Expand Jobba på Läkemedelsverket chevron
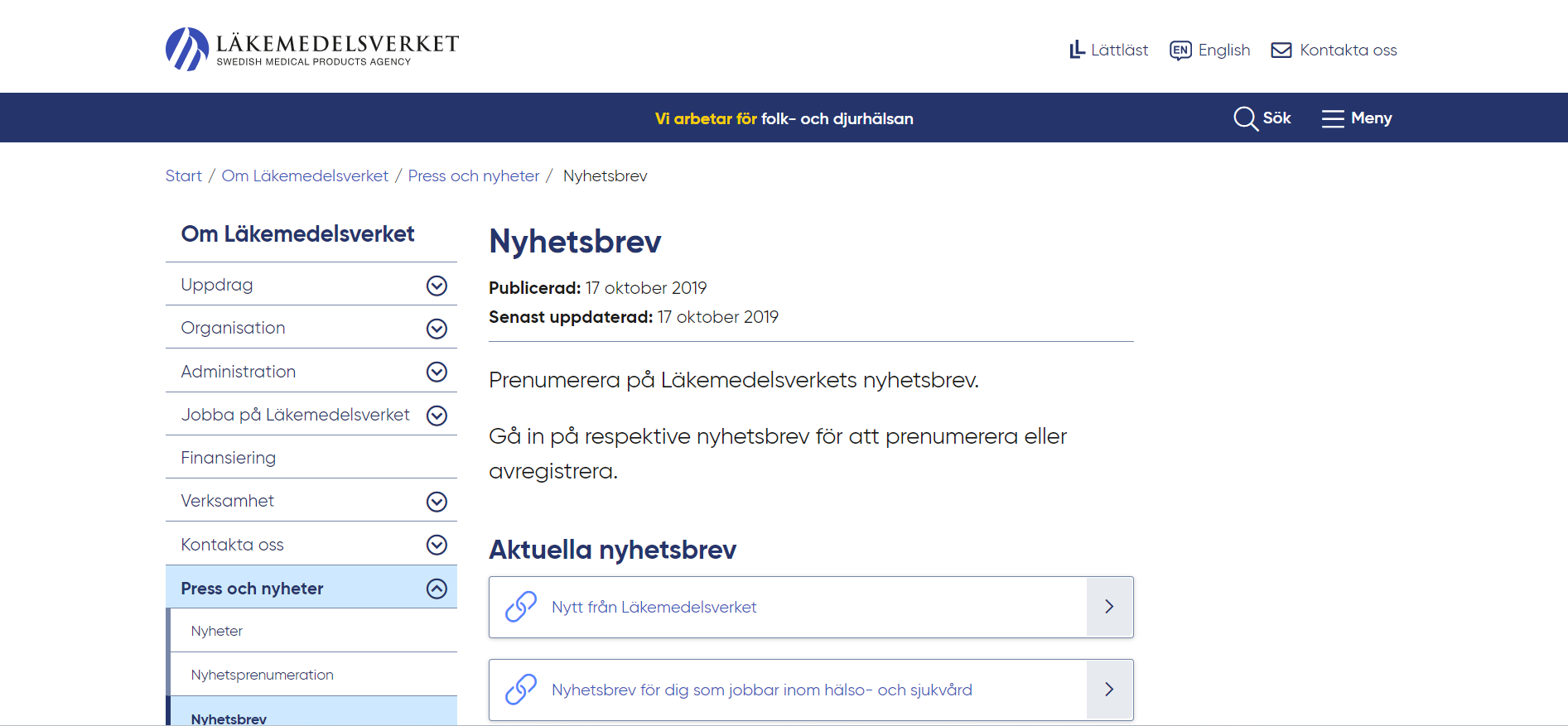Image resolution: width=1568 pixels, height=726 pixels. coord(437,416)
